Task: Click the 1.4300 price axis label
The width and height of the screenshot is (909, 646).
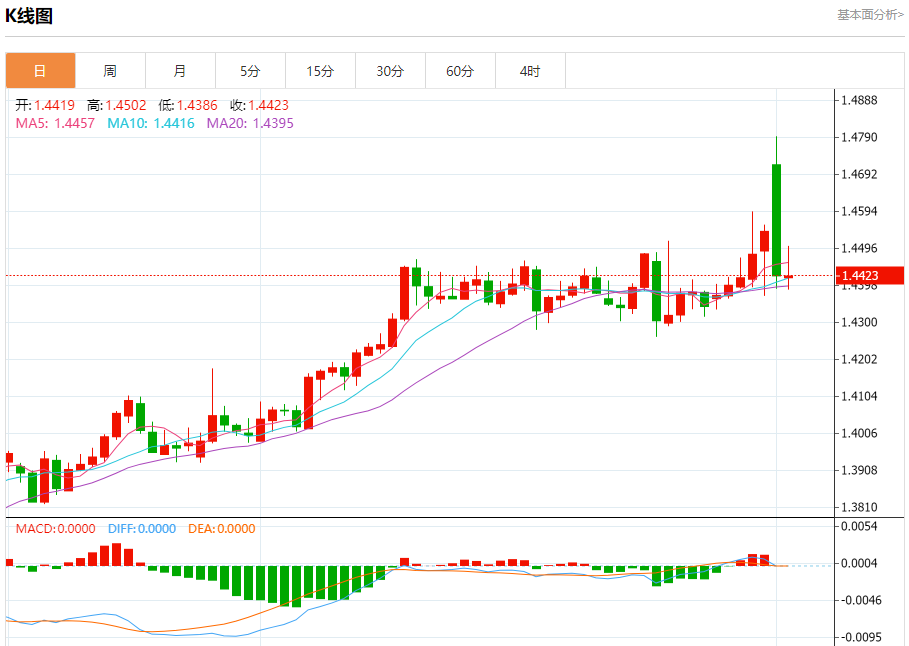Action: click(x=859, y=322)
